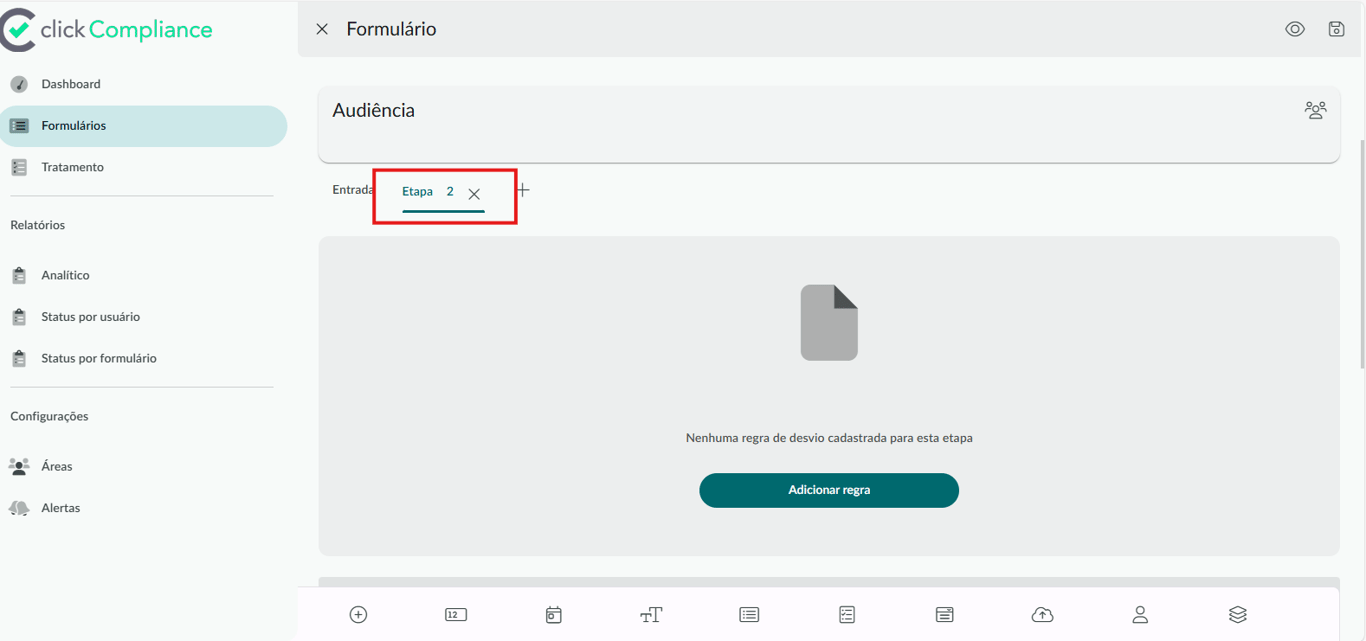Insert a checklist field with the checklist icon

point(847,615)
